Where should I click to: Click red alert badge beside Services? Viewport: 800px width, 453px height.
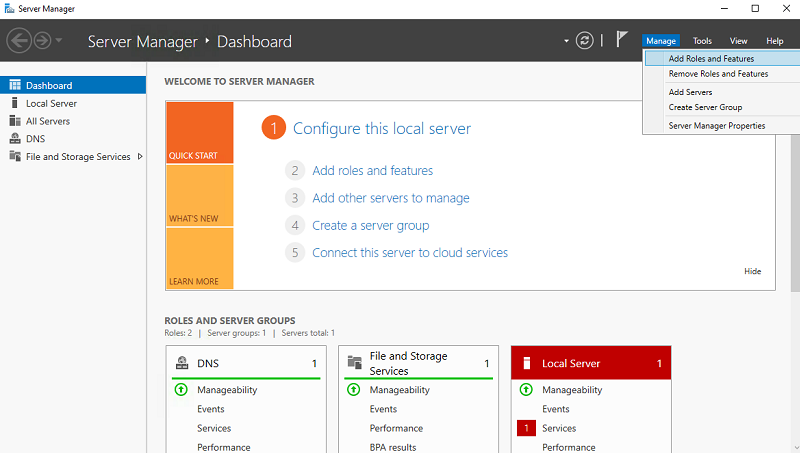[x=526, y=428]
